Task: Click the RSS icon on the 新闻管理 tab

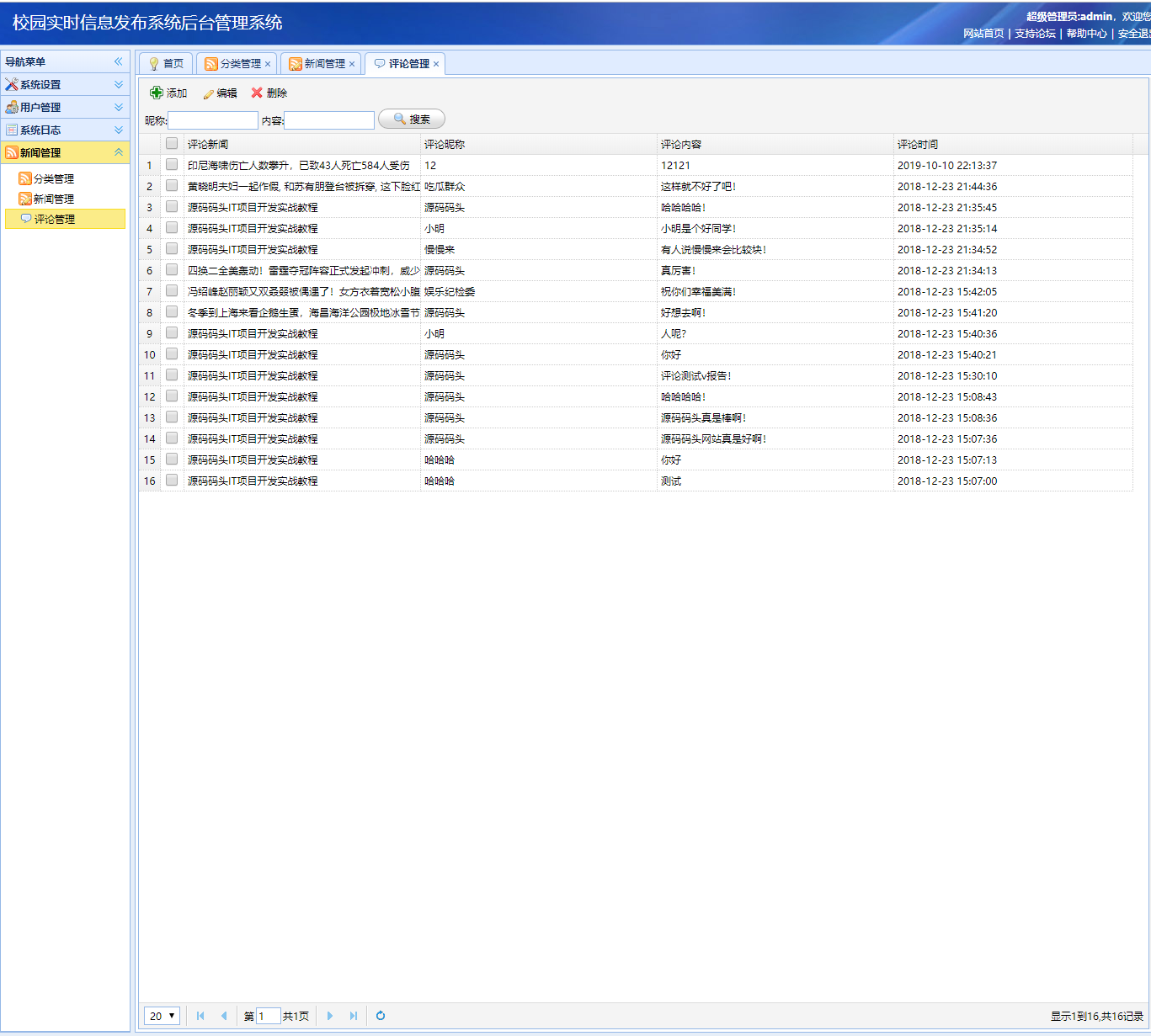Action: [x=296, y=64]
